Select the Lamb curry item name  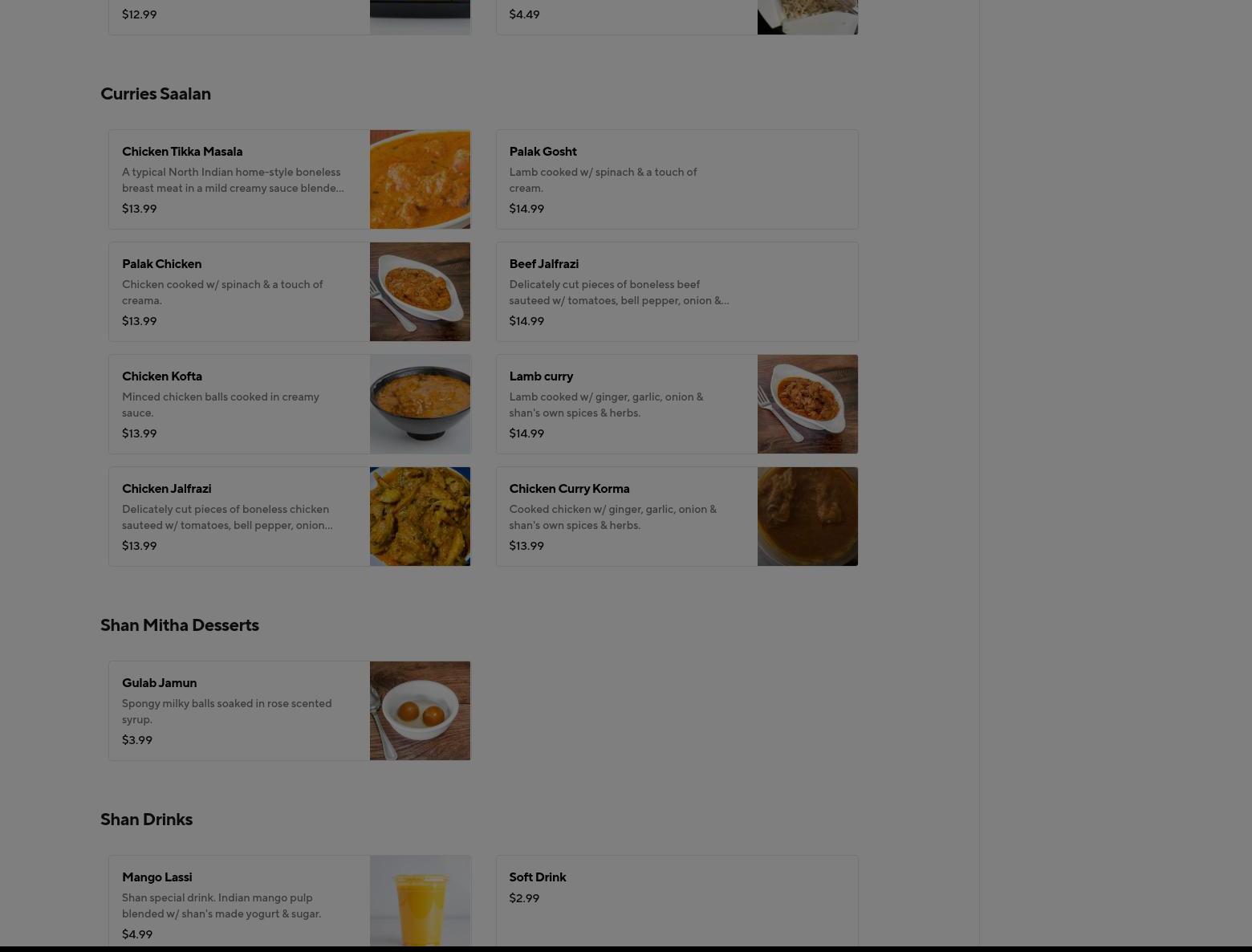click(541, 376)
